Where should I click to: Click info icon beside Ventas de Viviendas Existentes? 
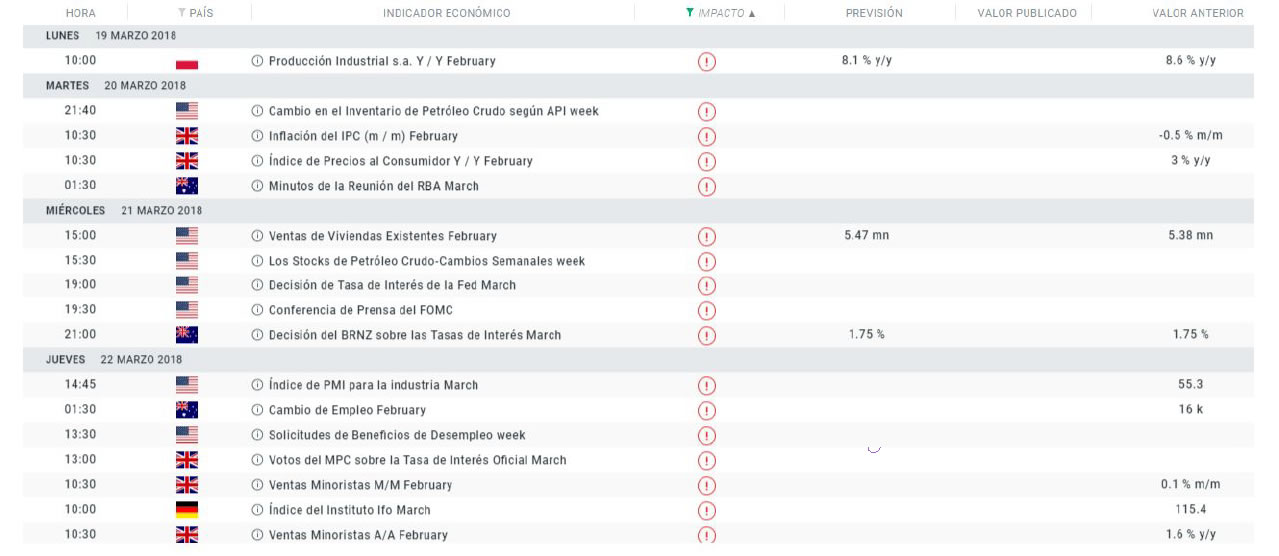[257, 236]
